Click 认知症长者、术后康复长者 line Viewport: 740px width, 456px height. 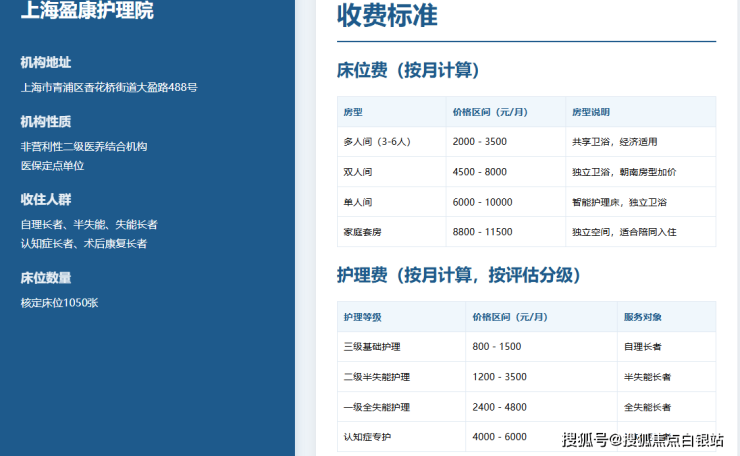tap(84, 244)
